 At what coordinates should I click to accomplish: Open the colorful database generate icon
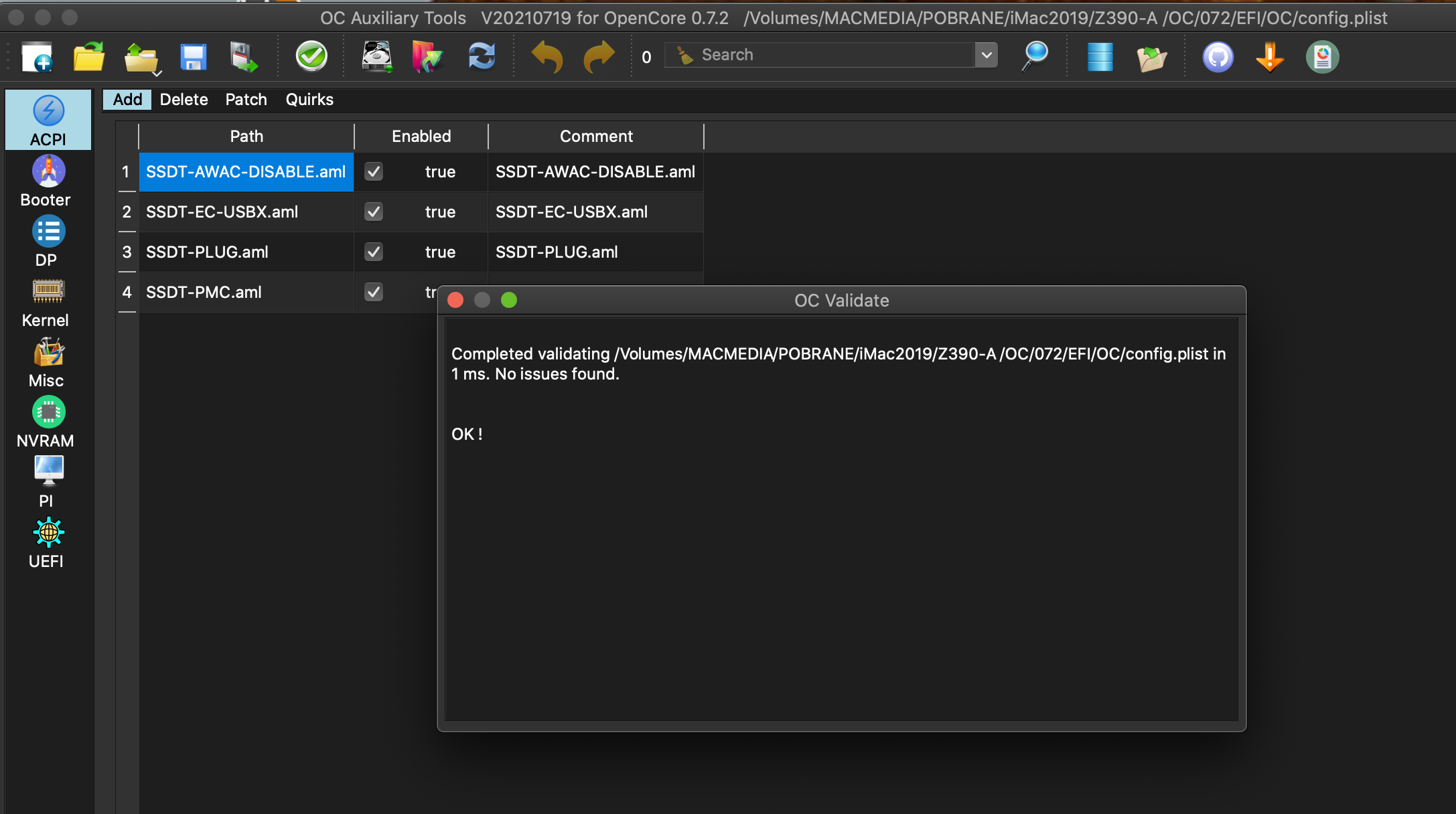428,57
